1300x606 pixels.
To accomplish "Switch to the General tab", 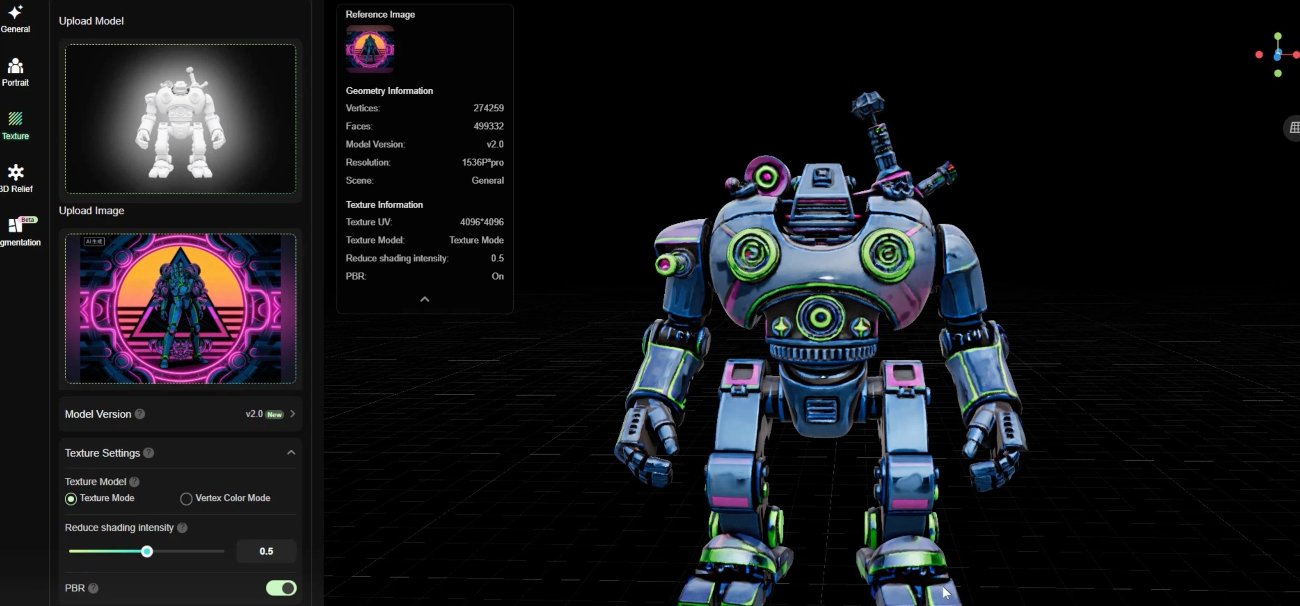I will coord(15,18).
